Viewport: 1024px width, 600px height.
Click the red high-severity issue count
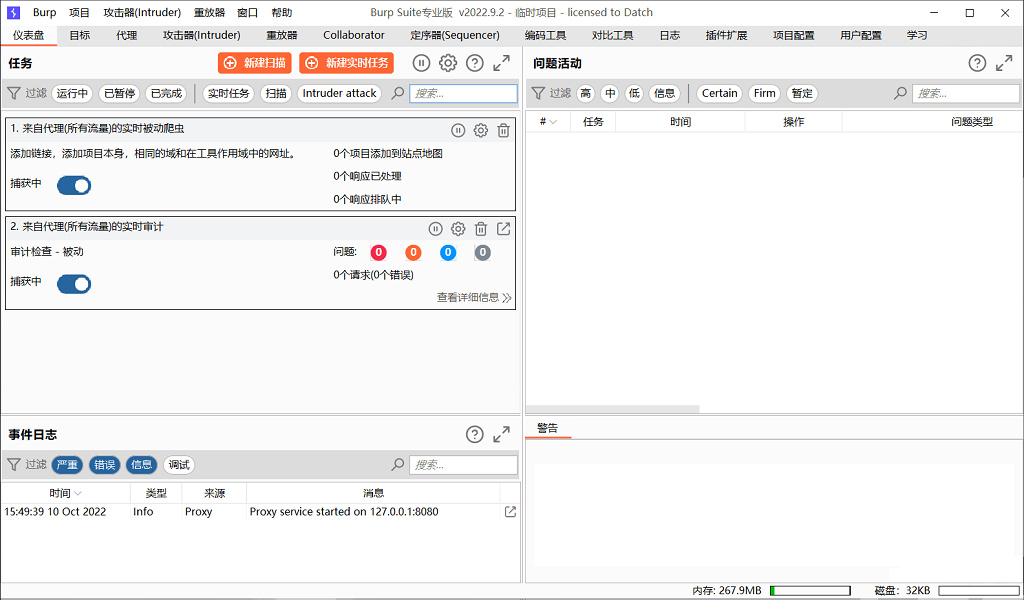tap(378, 253)
